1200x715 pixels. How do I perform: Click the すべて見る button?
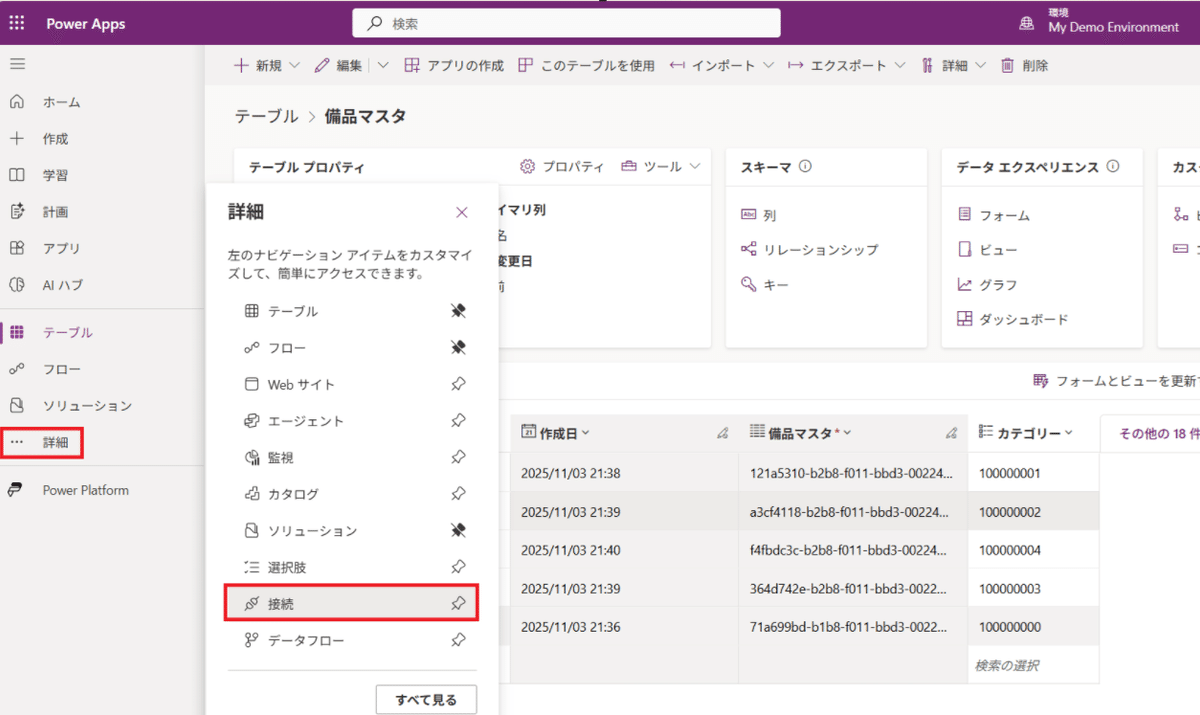[x=426, y=699]
